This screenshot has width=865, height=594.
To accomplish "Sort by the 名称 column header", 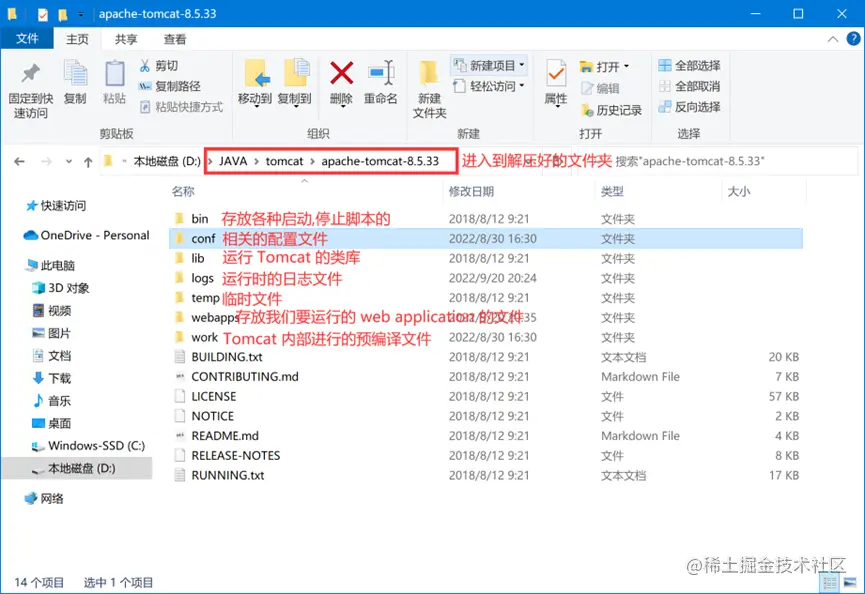I will click(183, 191).
